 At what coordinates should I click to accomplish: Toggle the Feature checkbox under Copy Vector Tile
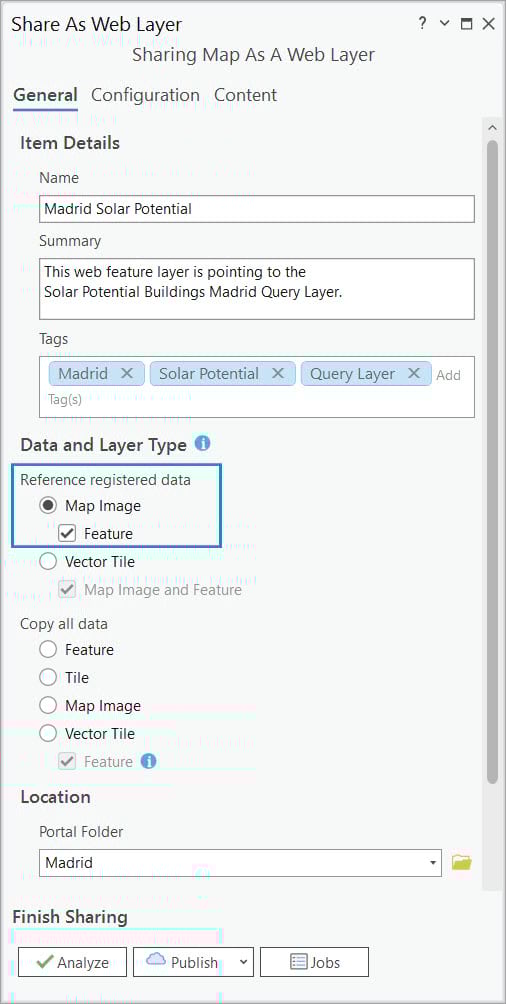(67, 761)
